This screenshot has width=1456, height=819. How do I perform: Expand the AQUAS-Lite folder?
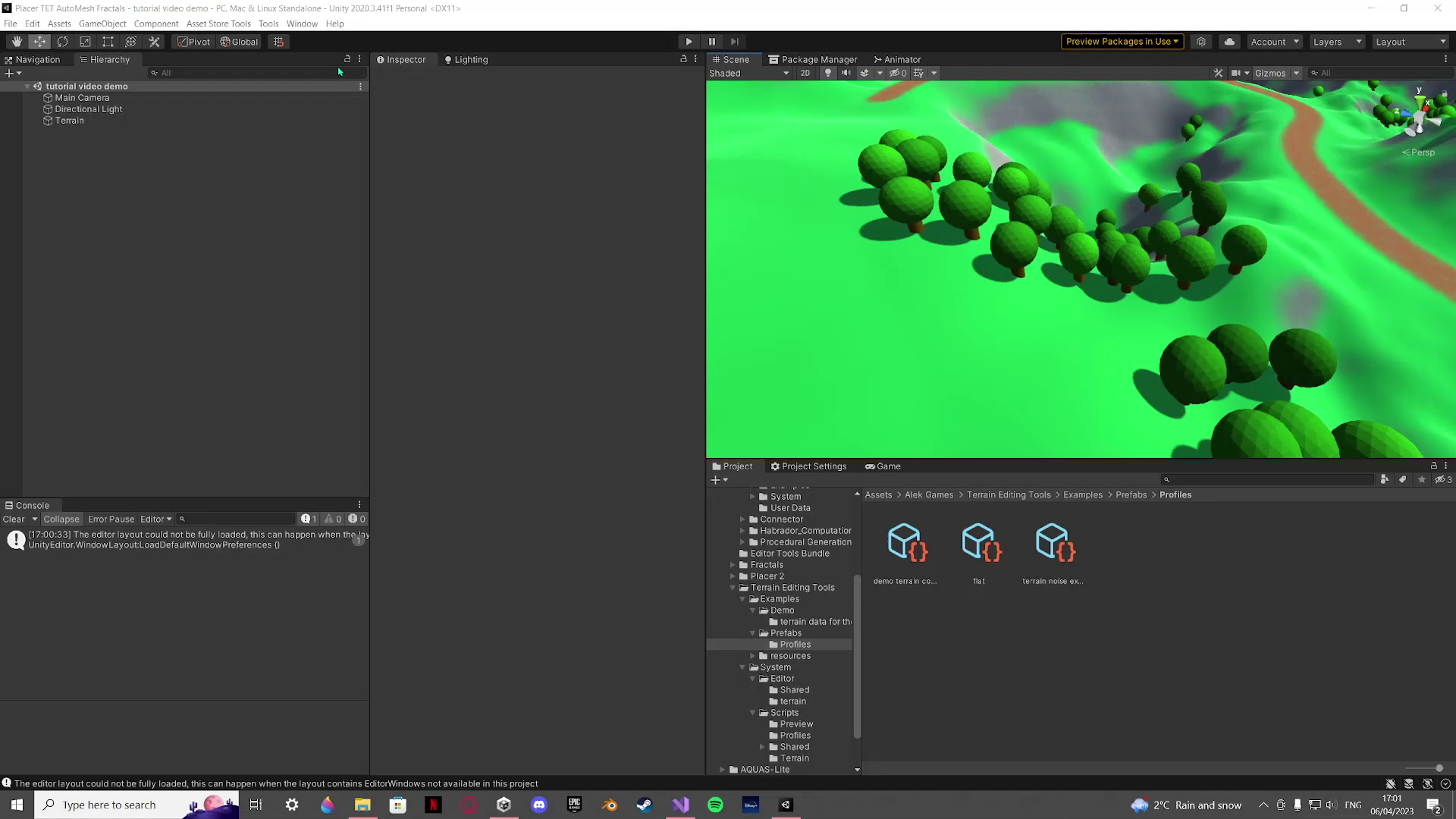point(723,770)
